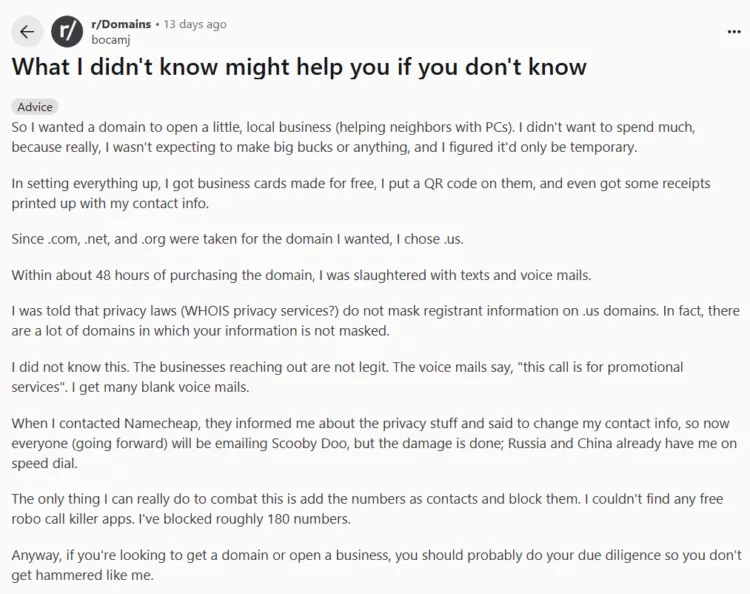Click the 'Scooby Doo' text in the post
Screen dimensions: 750x594
click(x=310, y=443)
